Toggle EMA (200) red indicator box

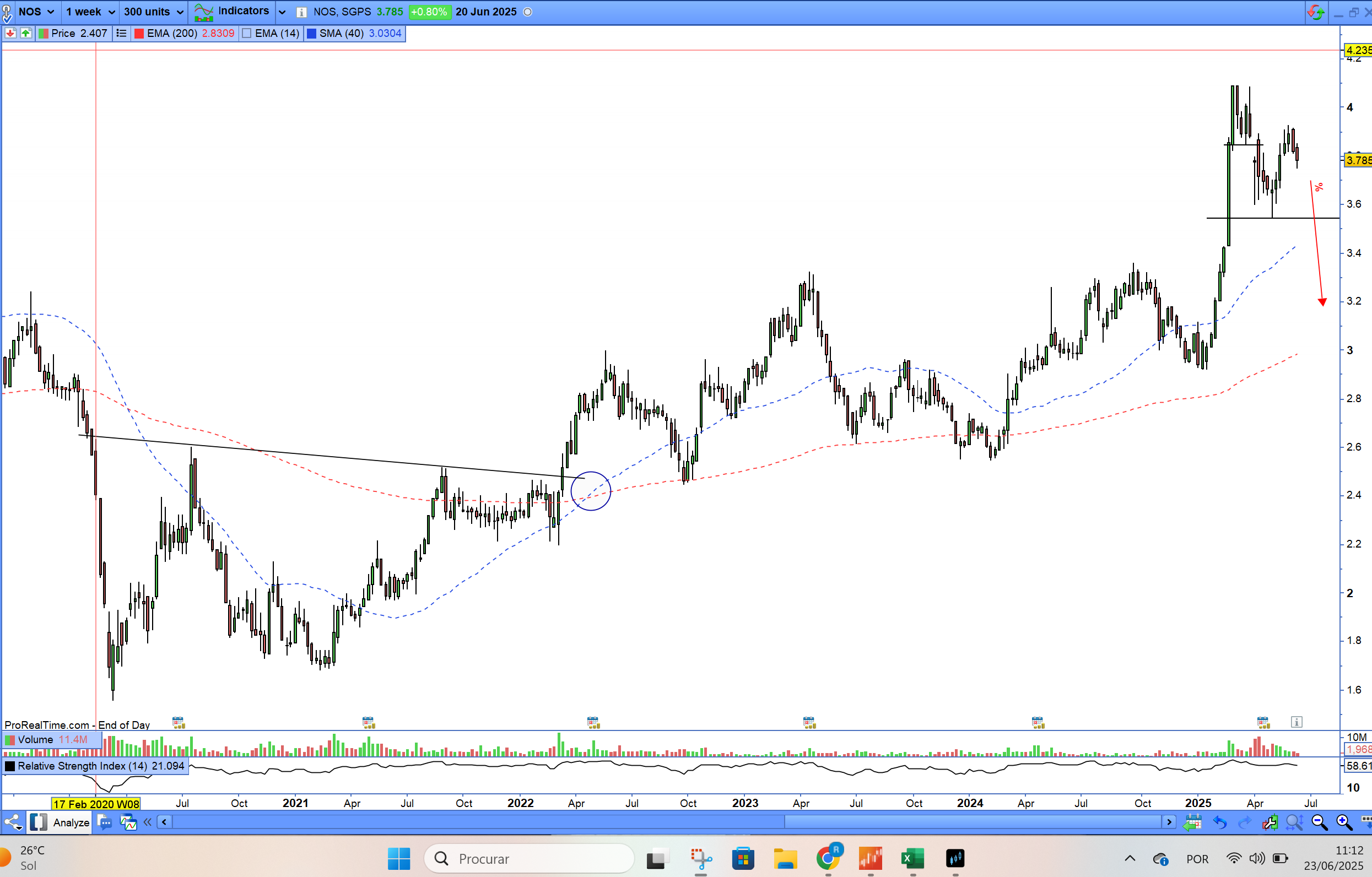pyautogui.click(x=138, y=34)
